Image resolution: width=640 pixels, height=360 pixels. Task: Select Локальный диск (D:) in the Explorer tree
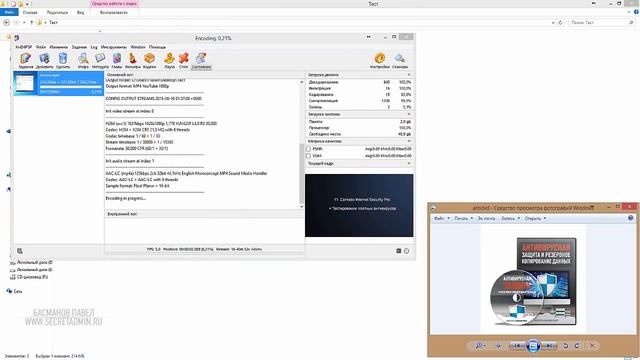click(32, 262)
